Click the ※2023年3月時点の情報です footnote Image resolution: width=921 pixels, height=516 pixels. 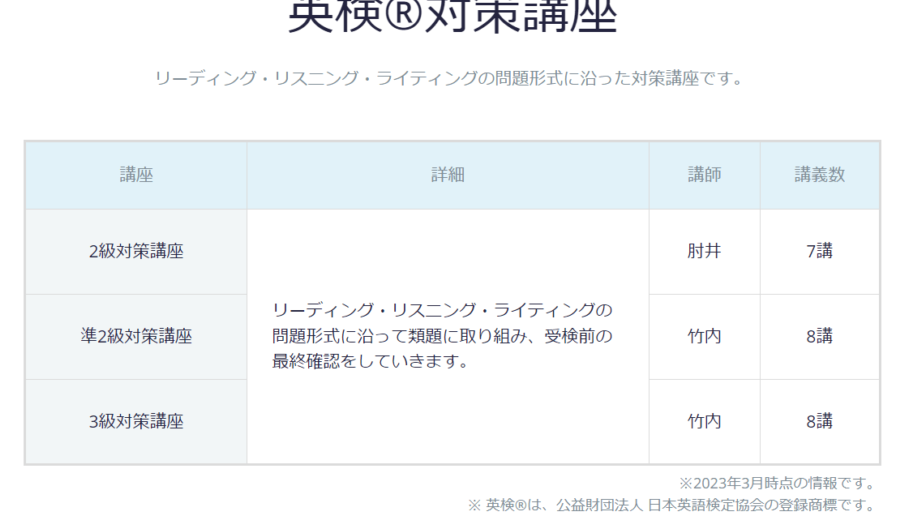[778, 484]
